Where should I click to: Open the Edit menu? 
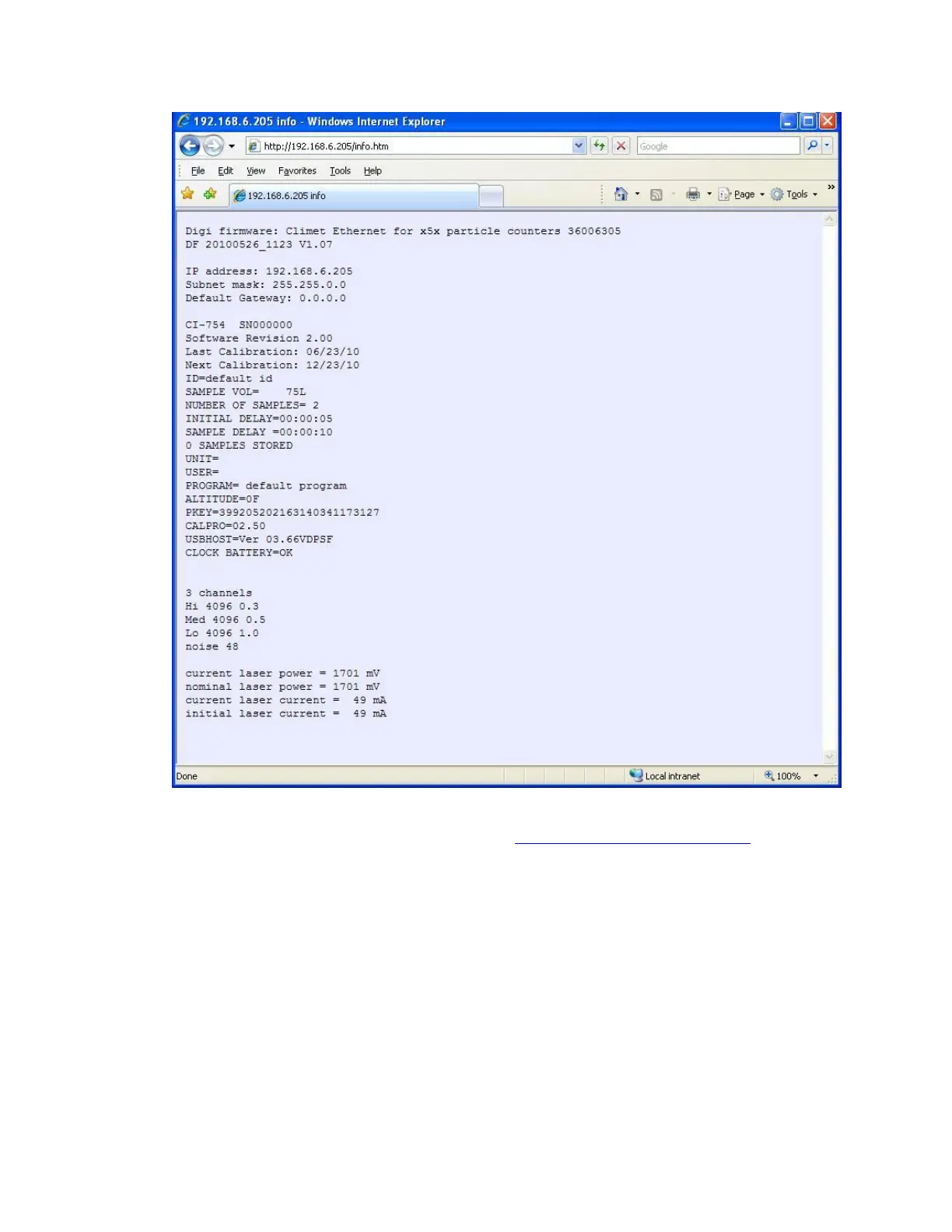[226, 171]
